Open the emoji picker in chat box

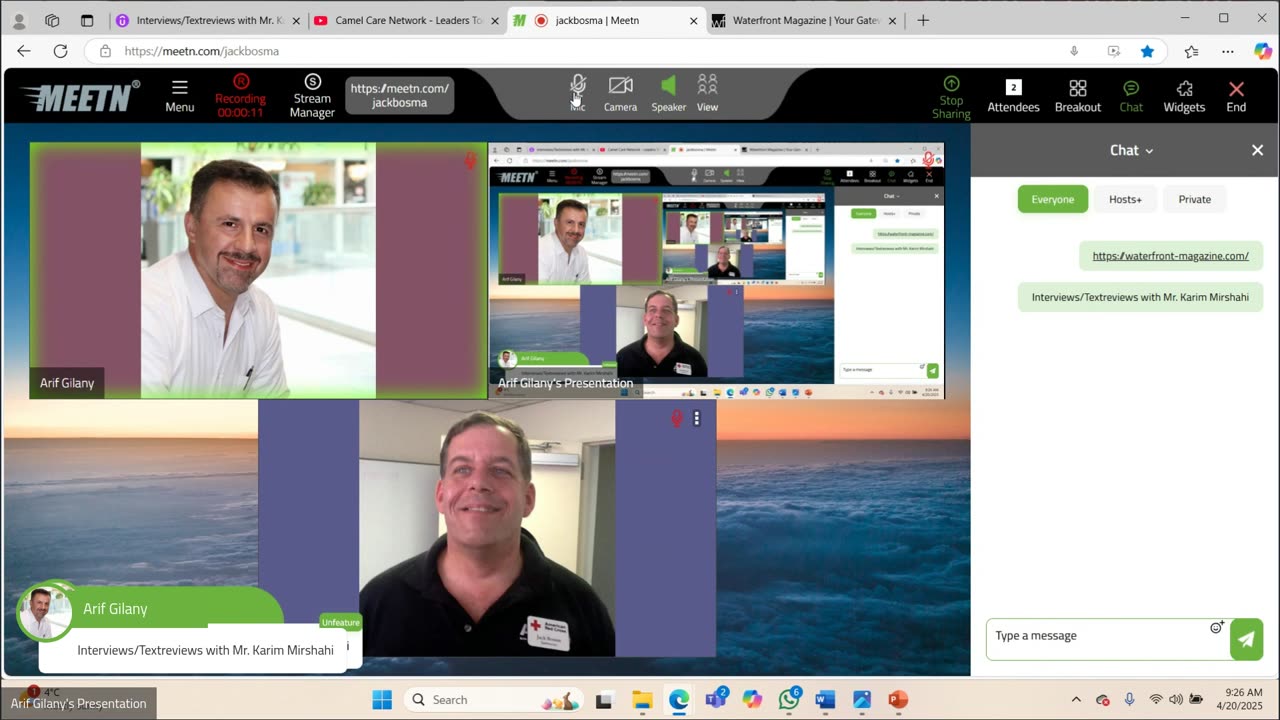tap(1217, 627)
